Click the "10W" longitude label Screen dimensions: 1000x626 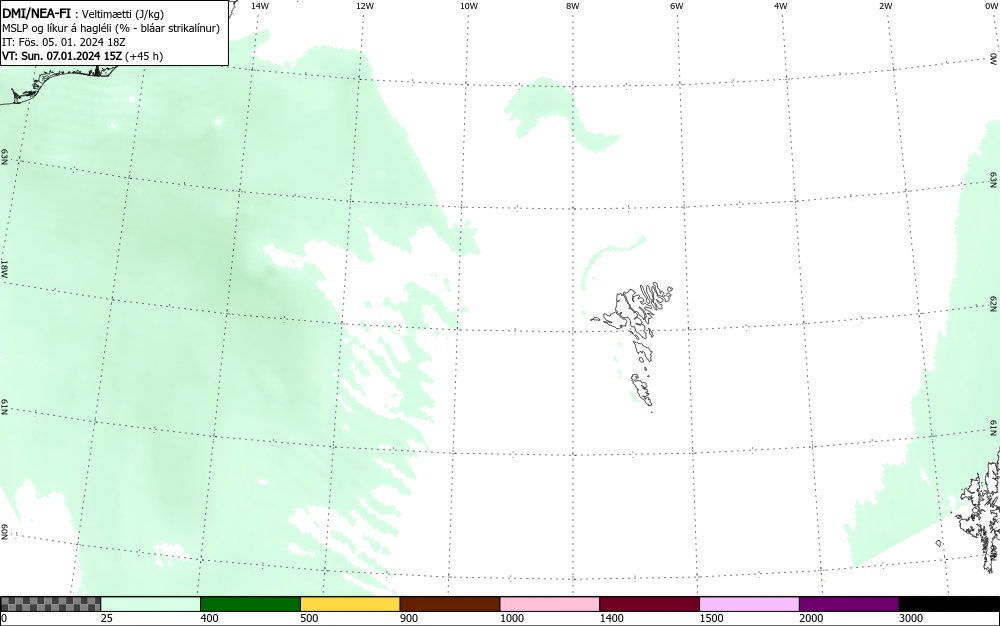click(469, 6)
